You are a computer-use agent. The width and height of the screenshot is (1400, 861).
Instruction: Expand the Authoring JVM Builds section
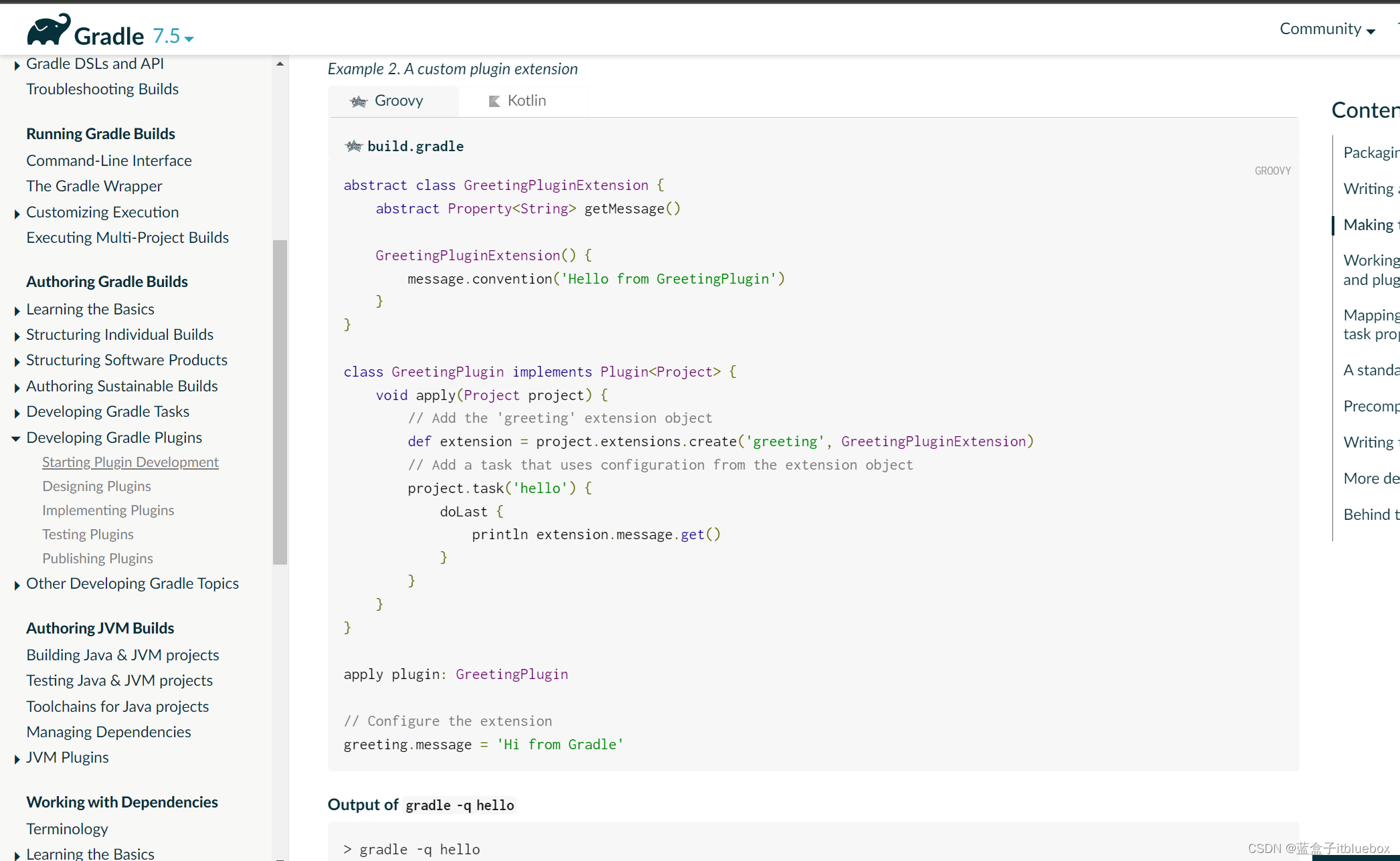click(100, 627)
